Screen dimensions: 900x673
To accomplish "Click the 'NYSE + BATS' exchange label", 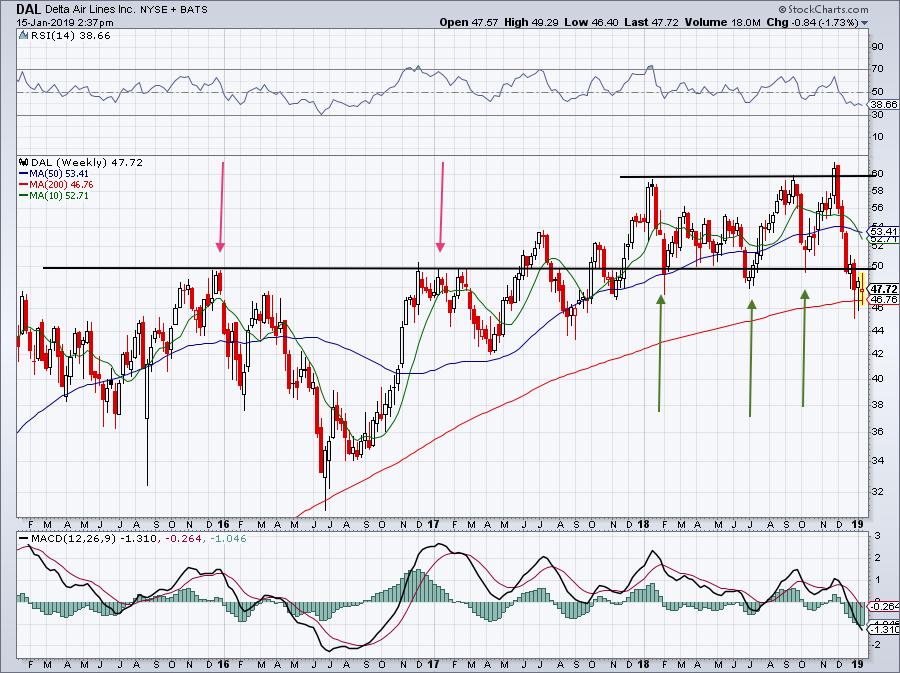I will pyautogui.click(x=174, y=10).
